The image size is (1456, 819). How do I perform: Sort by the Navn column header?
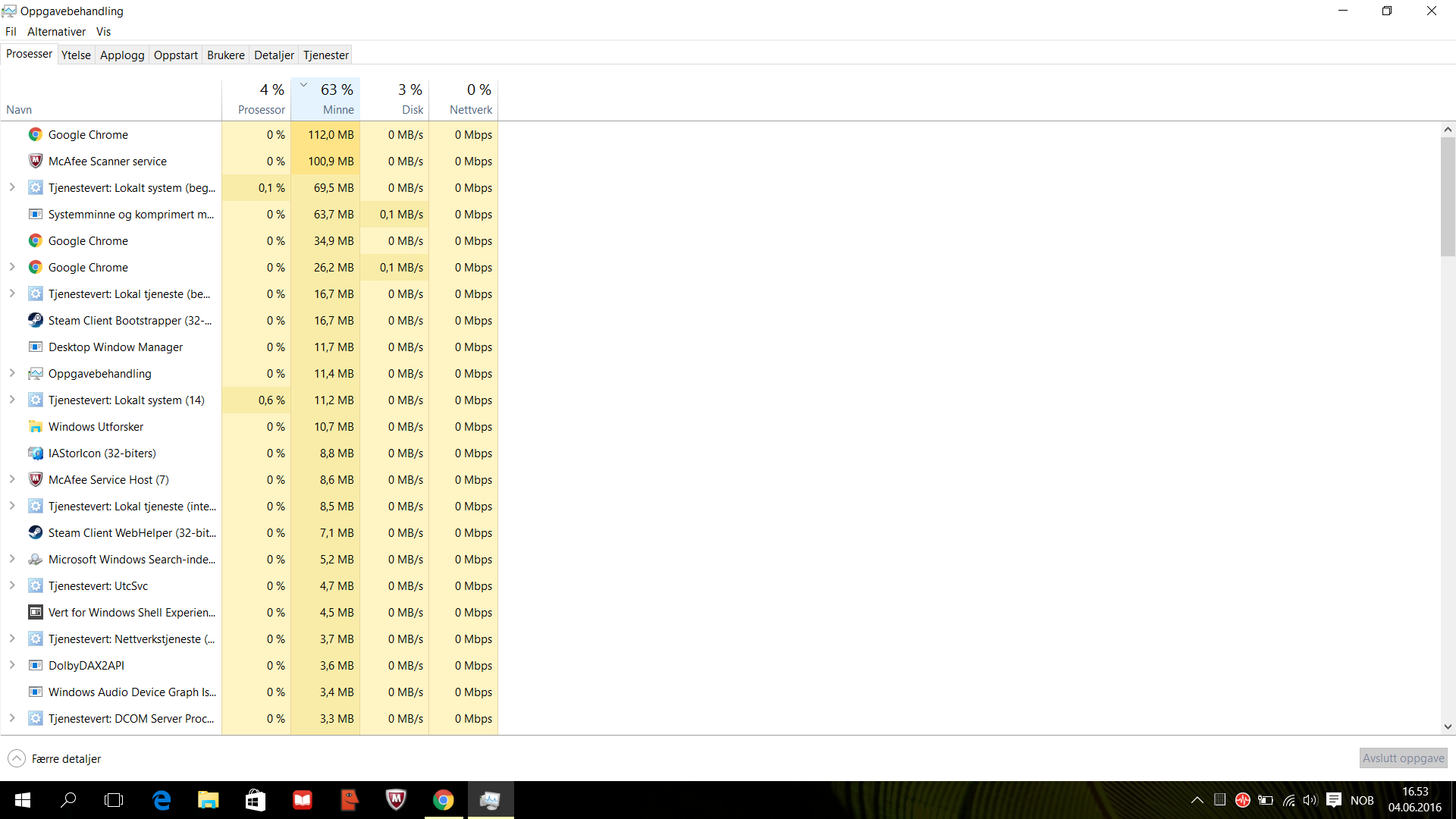pos(111,99)
